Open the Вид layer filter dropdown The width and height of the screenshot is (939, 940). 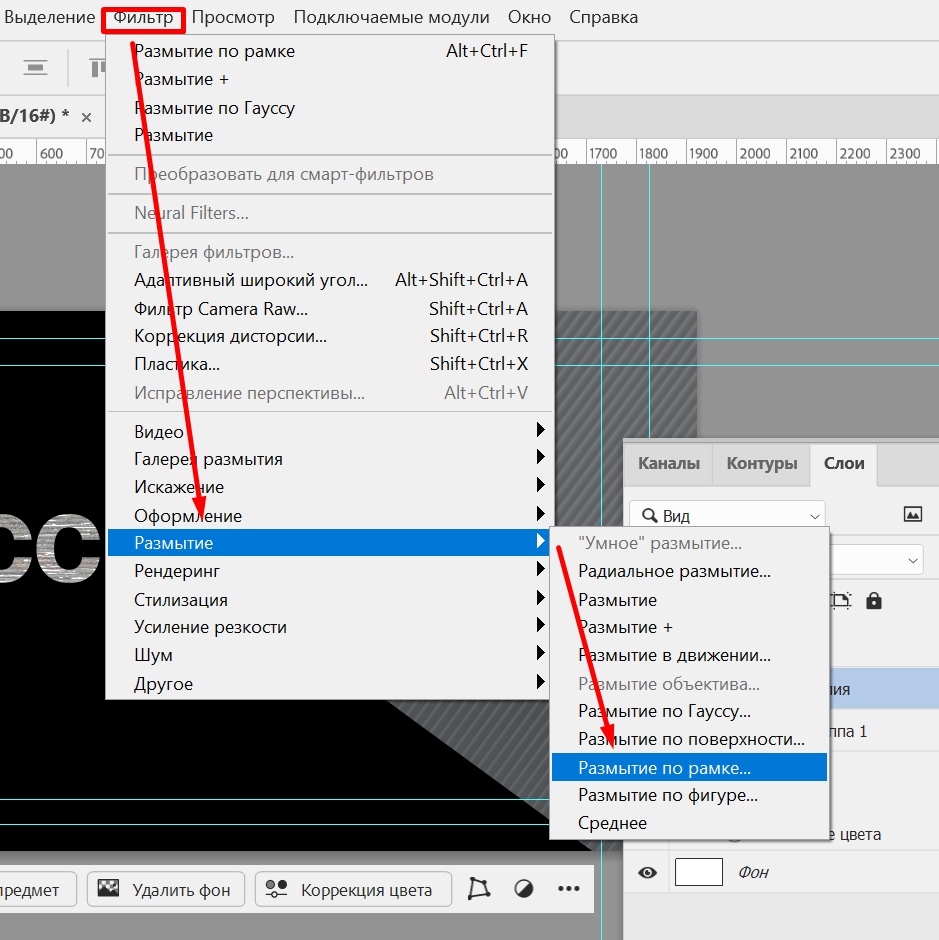click(727, 516)
